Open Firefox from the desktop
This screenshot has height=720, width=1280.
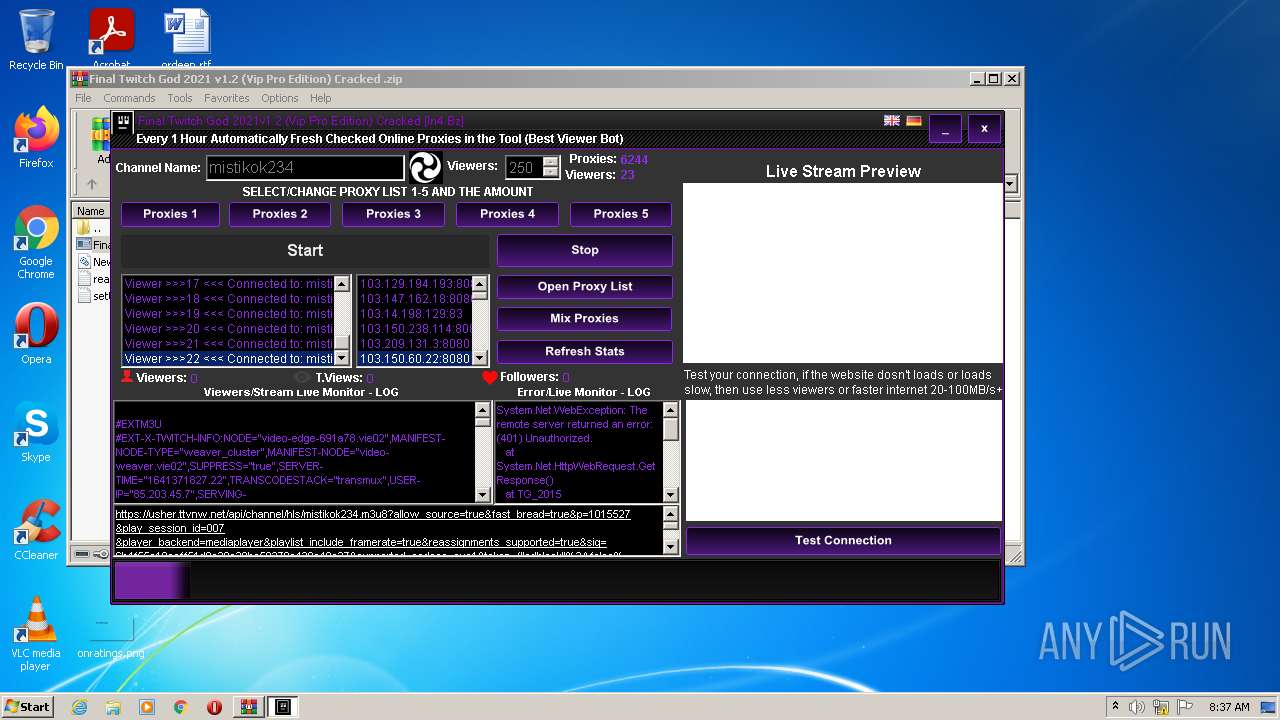[36, 138]
